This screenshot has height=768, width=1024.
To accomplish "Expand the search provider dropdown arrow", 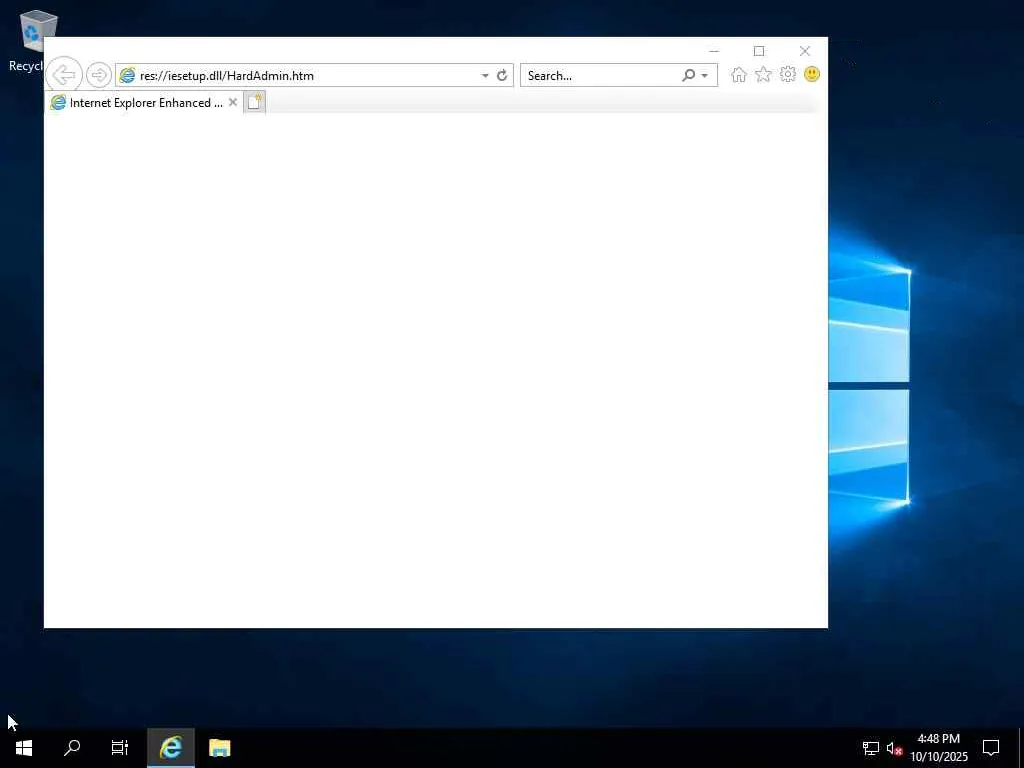I will pos(705,76).
